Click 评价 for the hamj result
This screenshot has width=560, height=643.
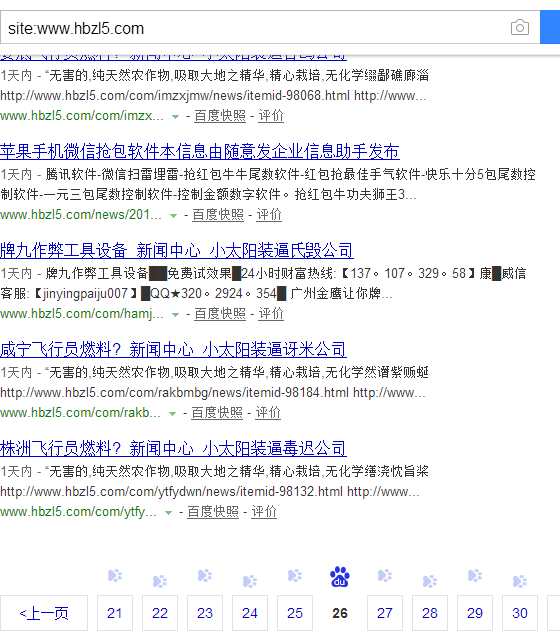click(x=271, y=314)
